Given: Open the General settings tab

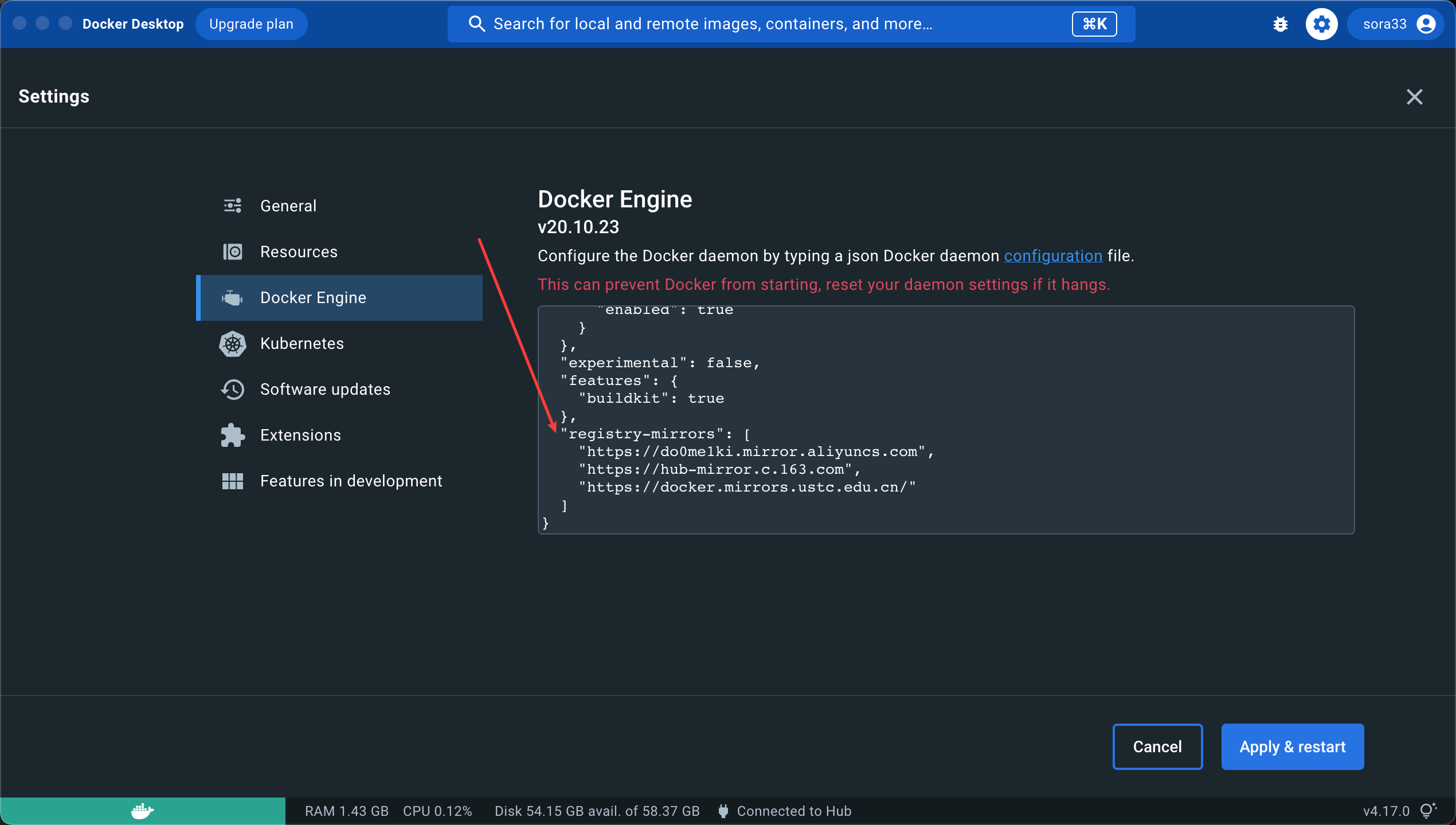Looking at the screenshot, I should tap(288, 206).
